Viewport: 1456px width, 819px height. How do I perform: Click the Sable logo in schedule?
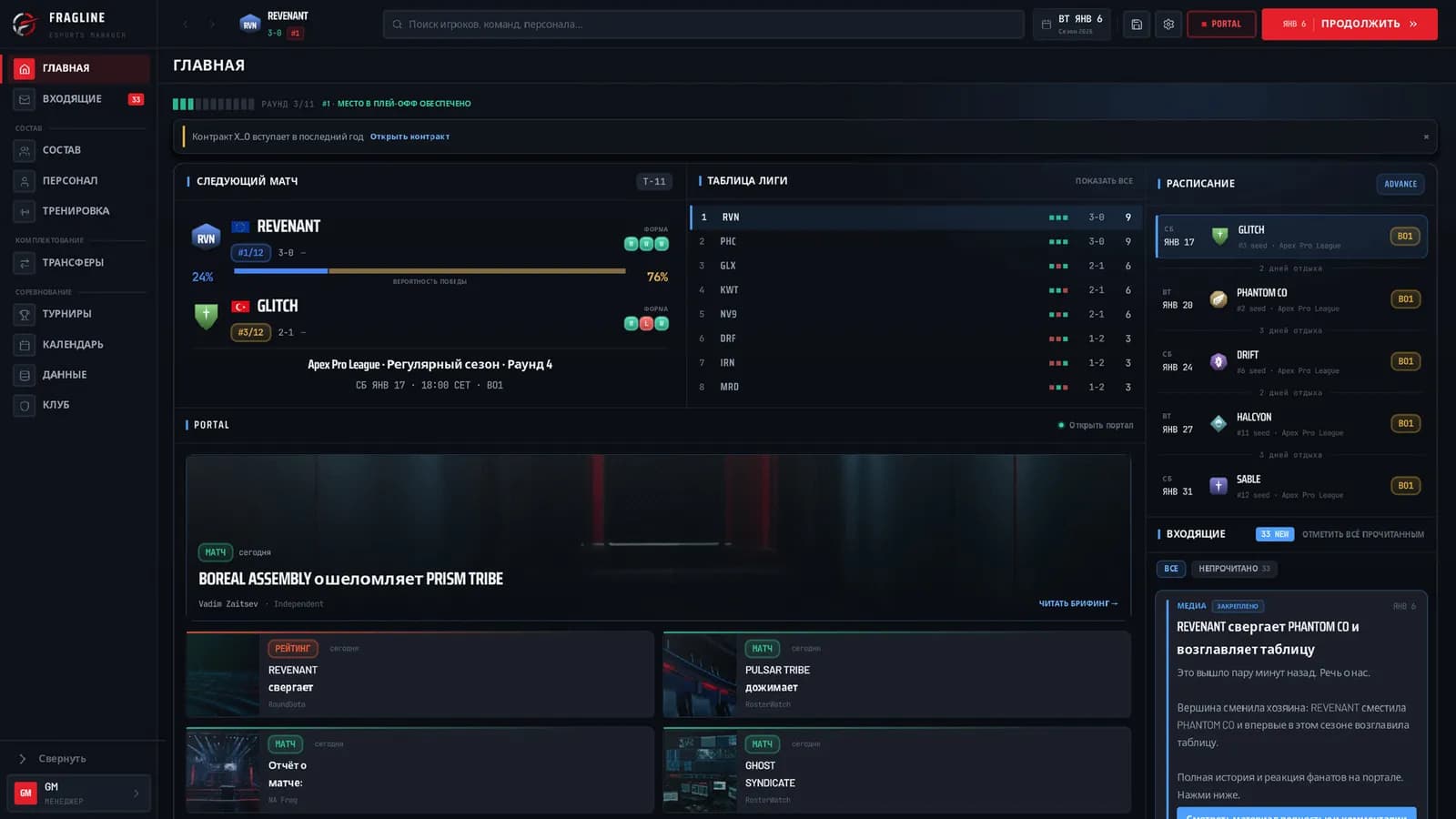click(x=1218, y=486)
